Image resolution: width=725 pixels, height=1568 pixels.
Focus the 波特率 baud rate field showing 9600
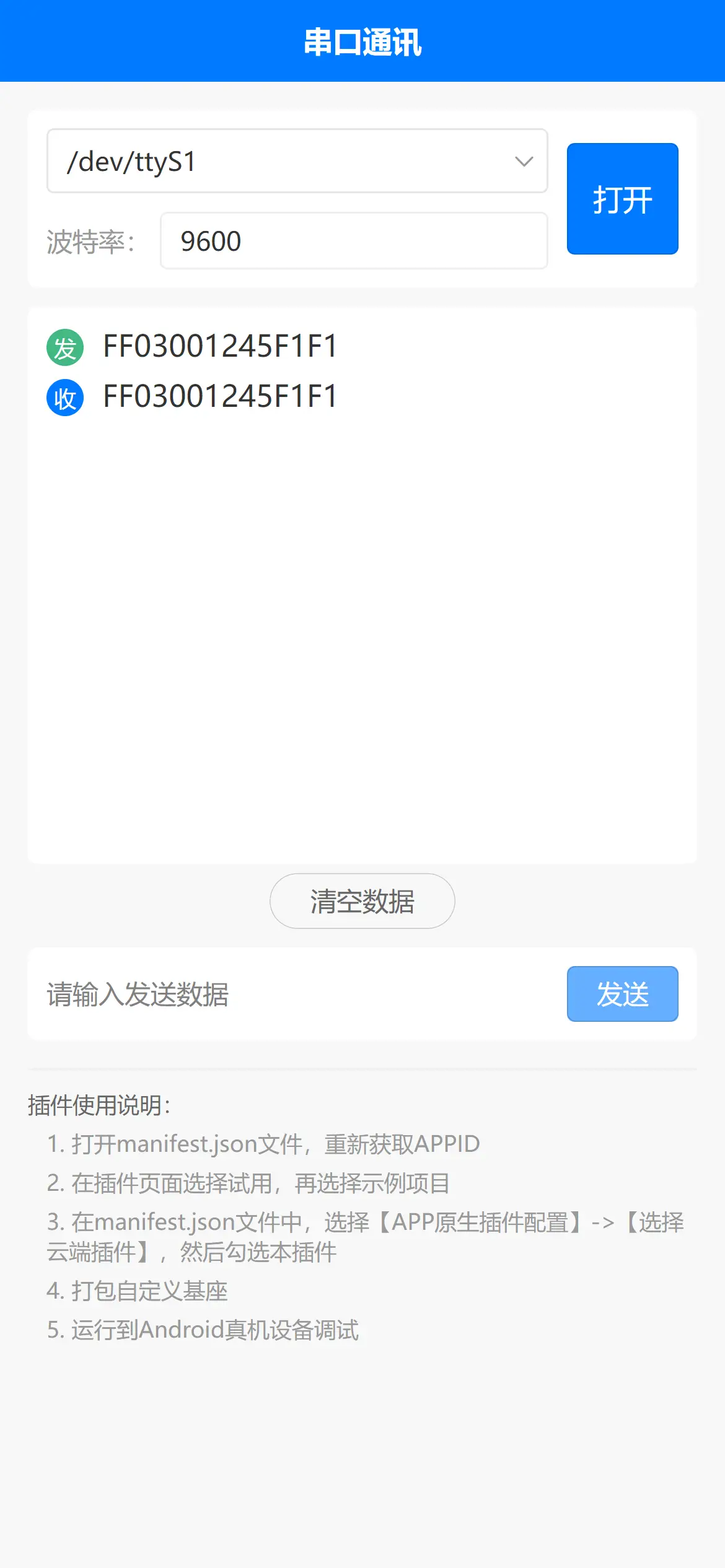click(354, 241)
